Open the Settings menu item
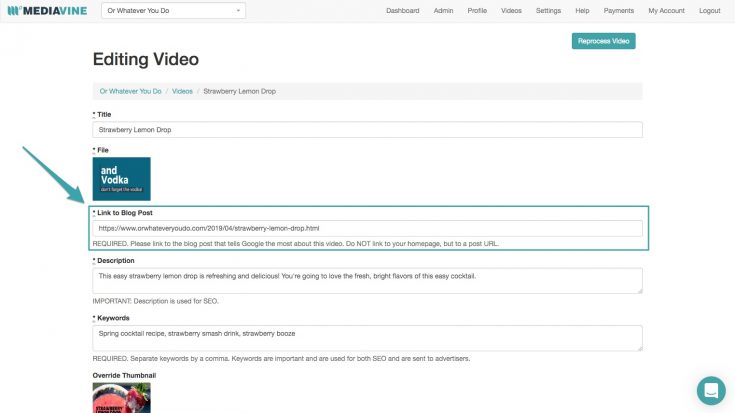The height and width of the screenshot is (413, 735). (548, 10)
